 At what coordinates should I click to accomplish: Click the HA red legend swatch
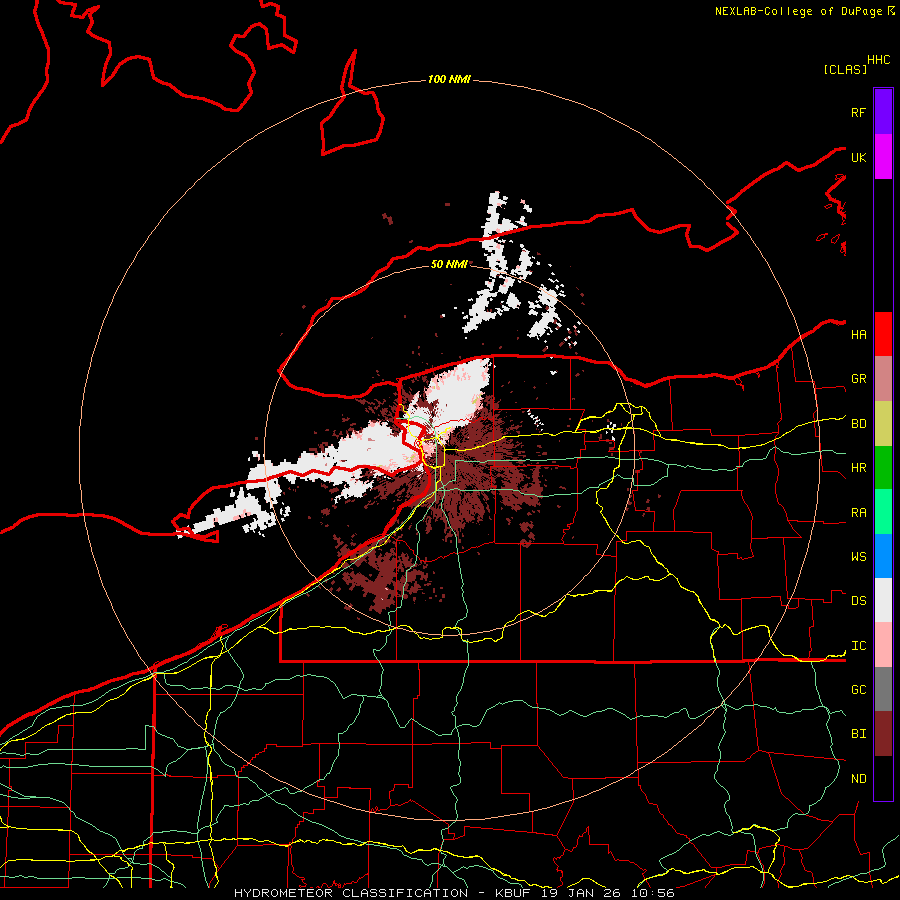[883, 334]
